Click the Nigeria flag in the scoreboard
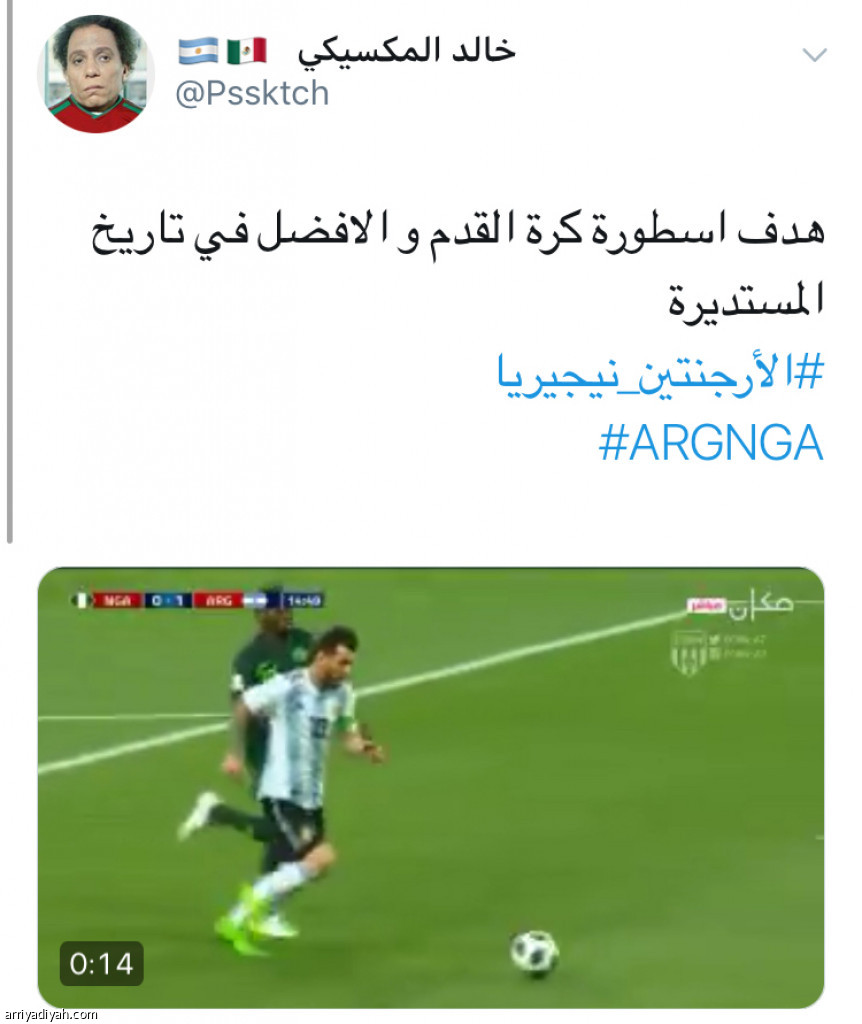Screen dimensions: 862x1024 tap(81, 600)
